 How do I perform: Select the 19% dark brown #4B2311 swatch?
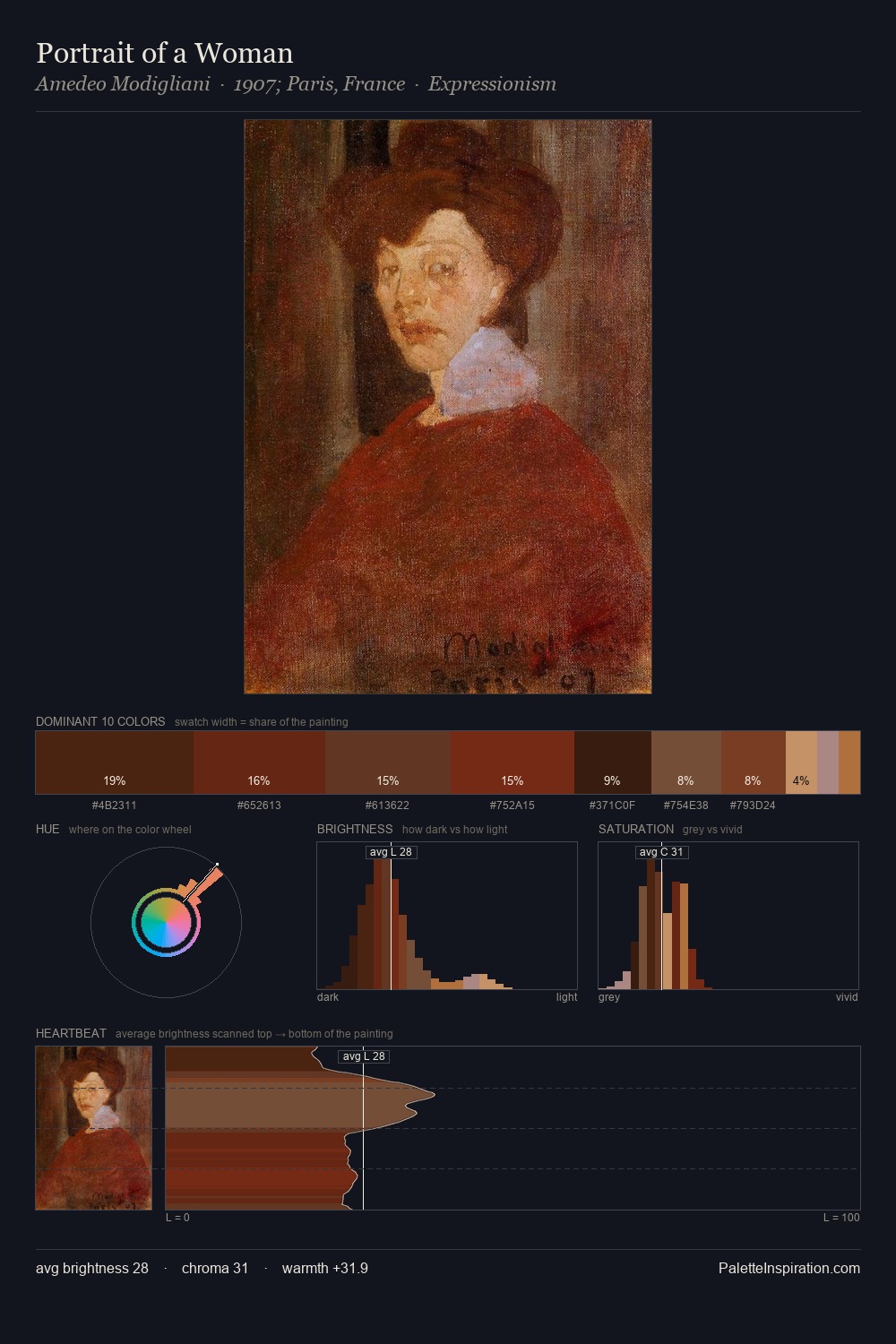(x=115, y=762)
